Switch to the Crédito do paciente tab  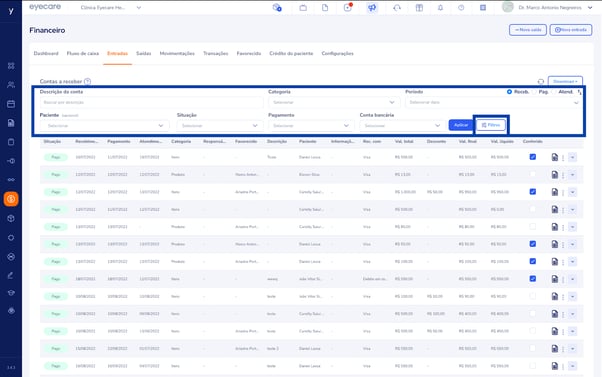[x=291, y=53]
